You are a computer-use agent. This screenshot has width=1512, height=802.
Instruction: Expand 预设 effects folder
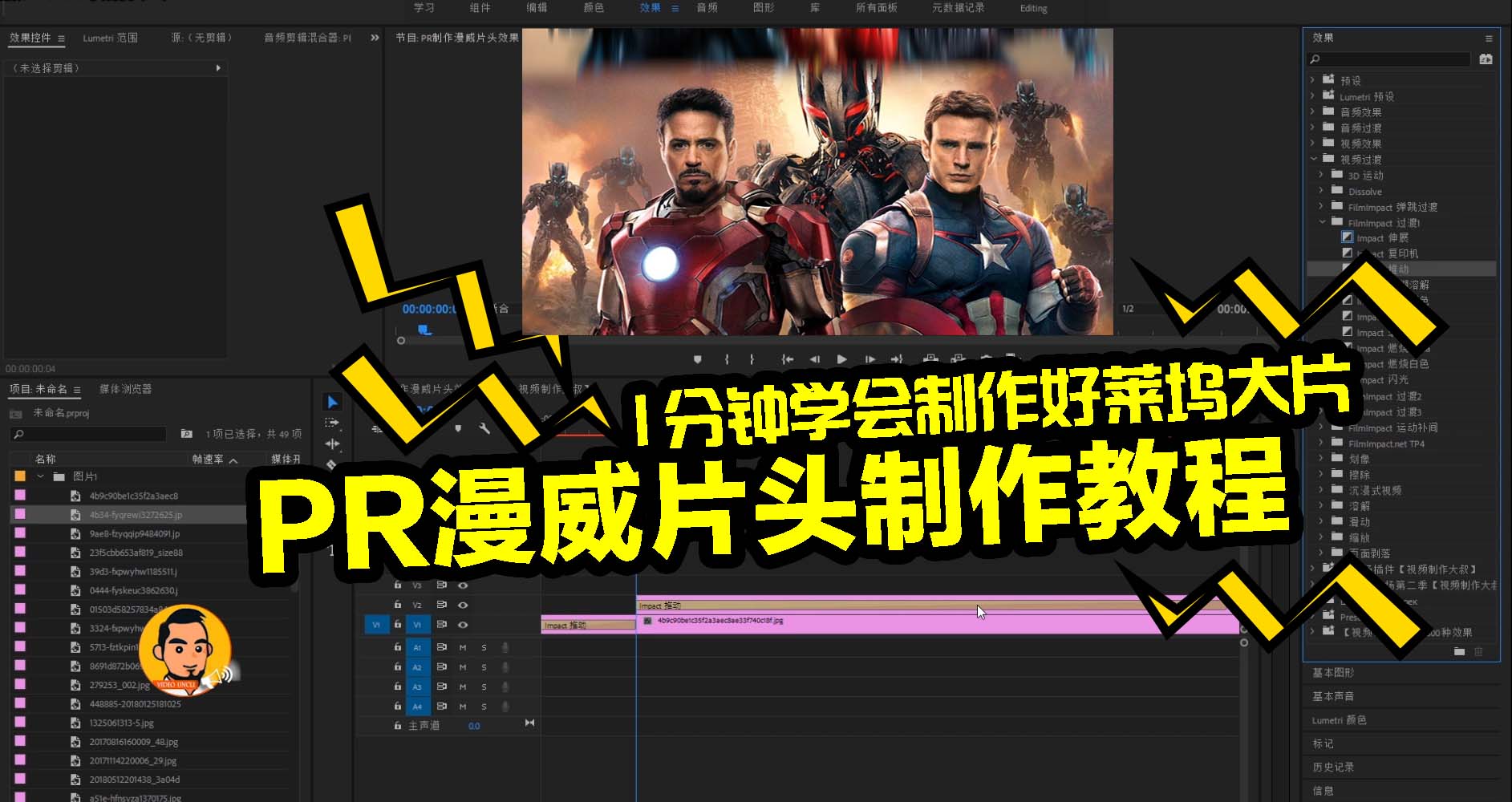(x=1312, y=80)
